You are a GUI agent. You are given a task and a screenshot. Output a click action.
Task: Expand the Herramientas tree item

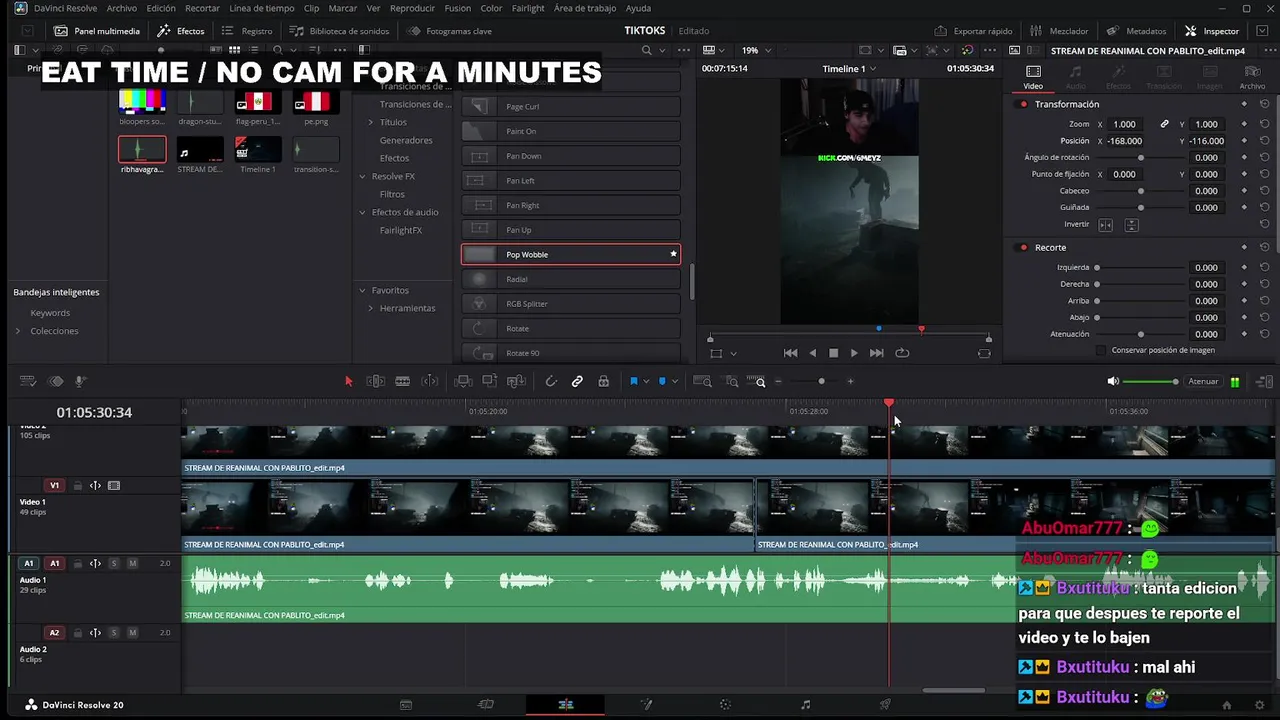tap(371, 308)
